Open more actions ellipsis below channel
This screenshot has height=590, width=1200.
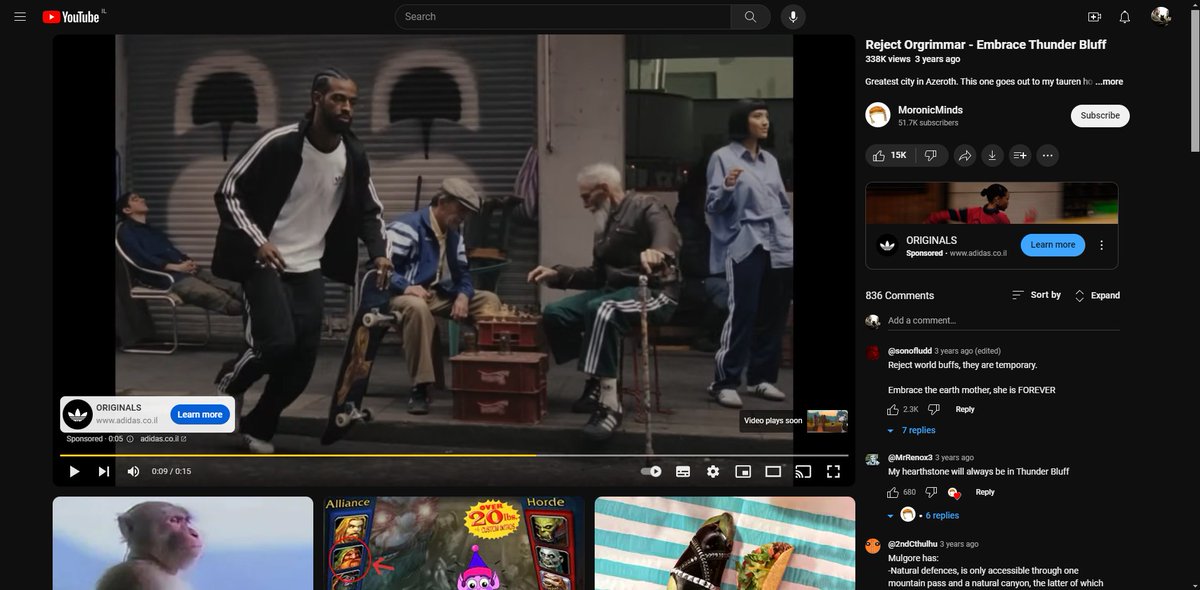click(x=1047, y=155)
